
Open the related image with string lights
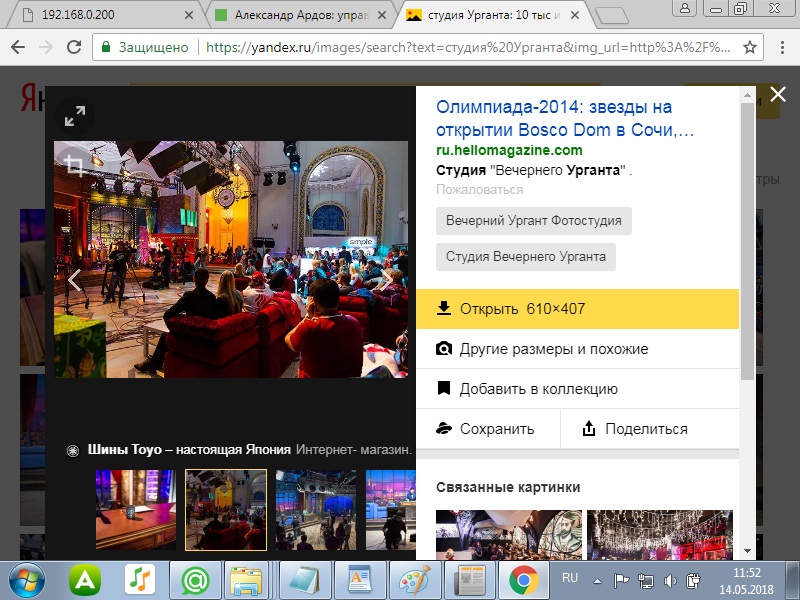tap(660, 535)
